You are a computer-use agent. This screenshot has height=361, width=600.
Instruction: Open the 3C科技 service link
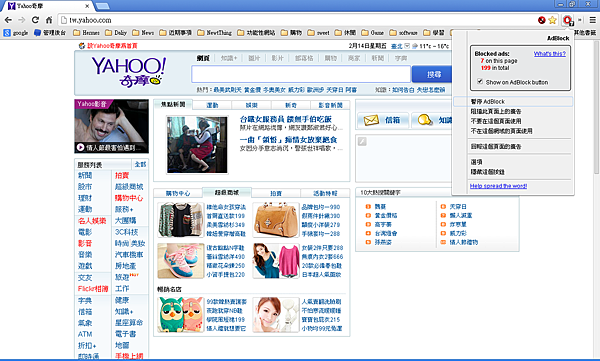point(127,232)
